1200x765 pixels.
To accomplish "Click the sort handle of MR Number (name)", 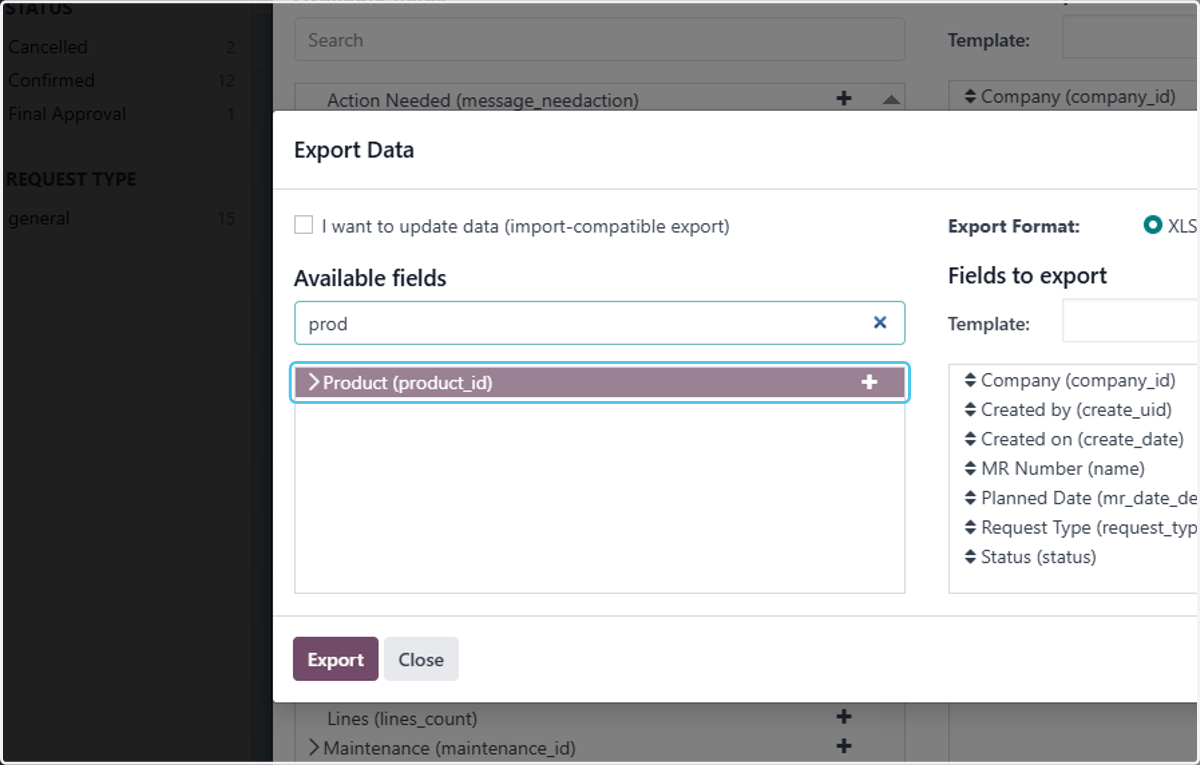I will coord(970,468).
